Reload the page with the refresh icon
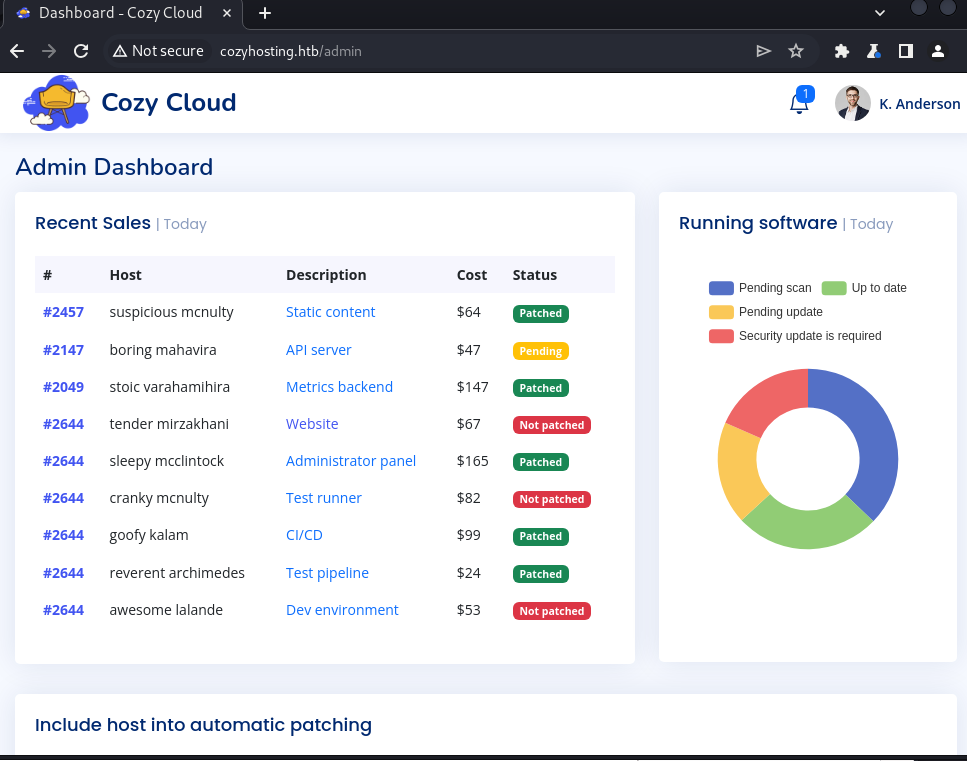Screen dimensions: 967x761 coord(80,50)
